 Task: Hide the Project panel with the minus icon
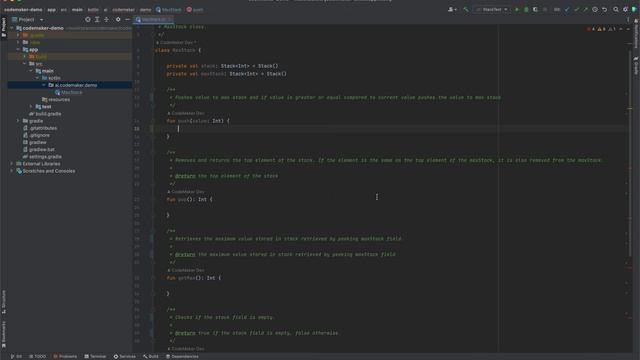pyautogui.click(x=127, y=19)
